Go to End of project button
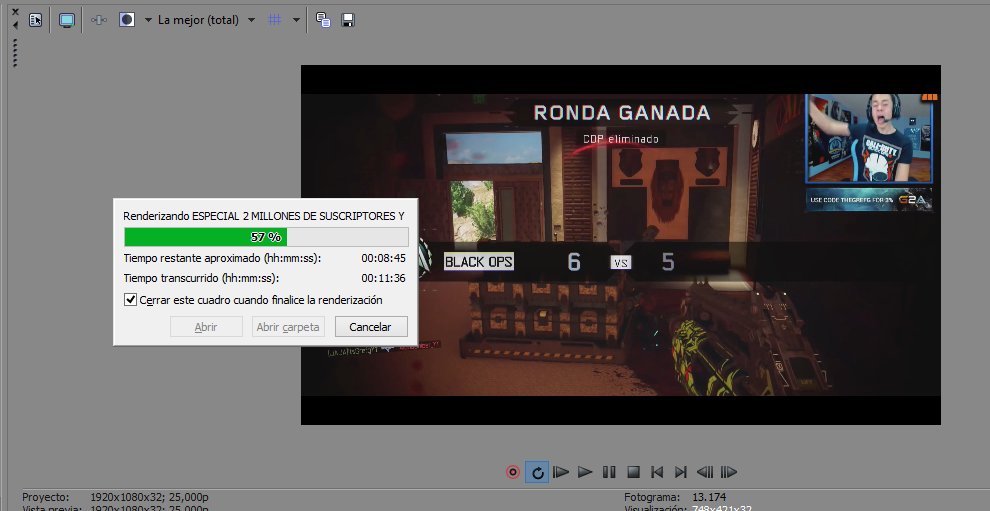990x511 pixels. coord(681,472)
